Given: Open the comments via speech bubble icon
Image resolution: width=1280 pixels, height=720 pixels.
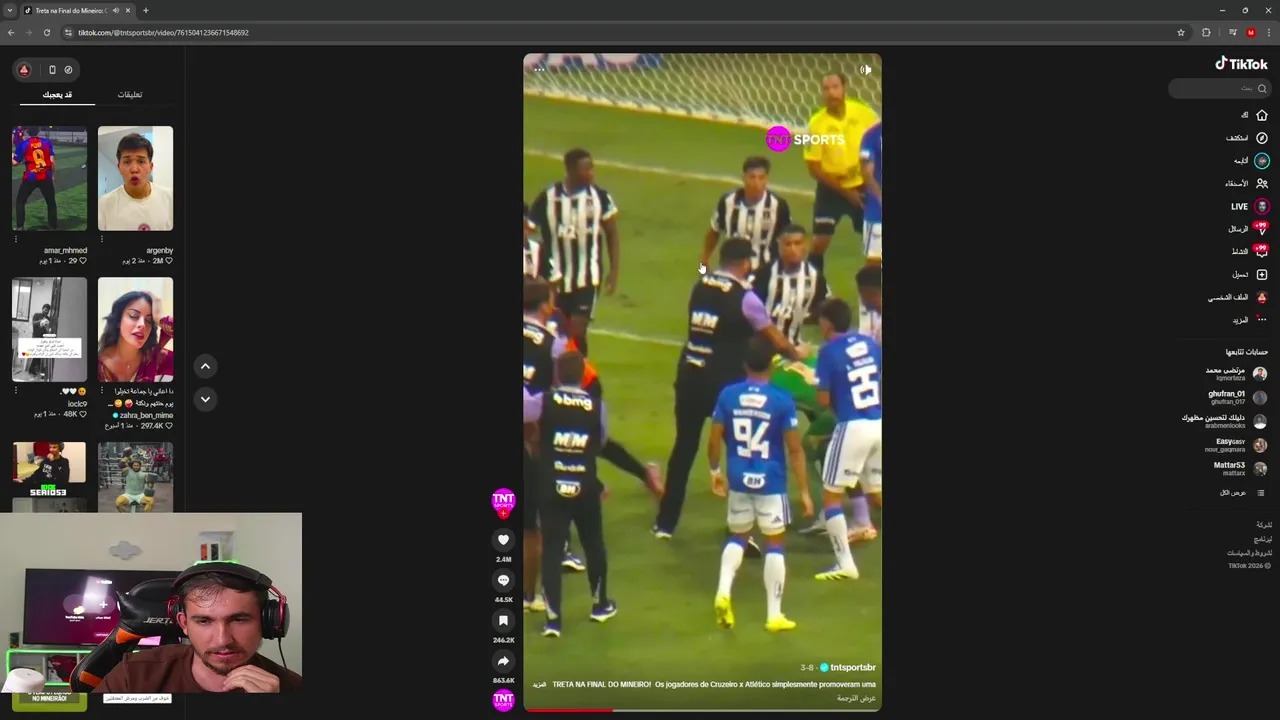Looking at the screenshot, I should 503,580.
